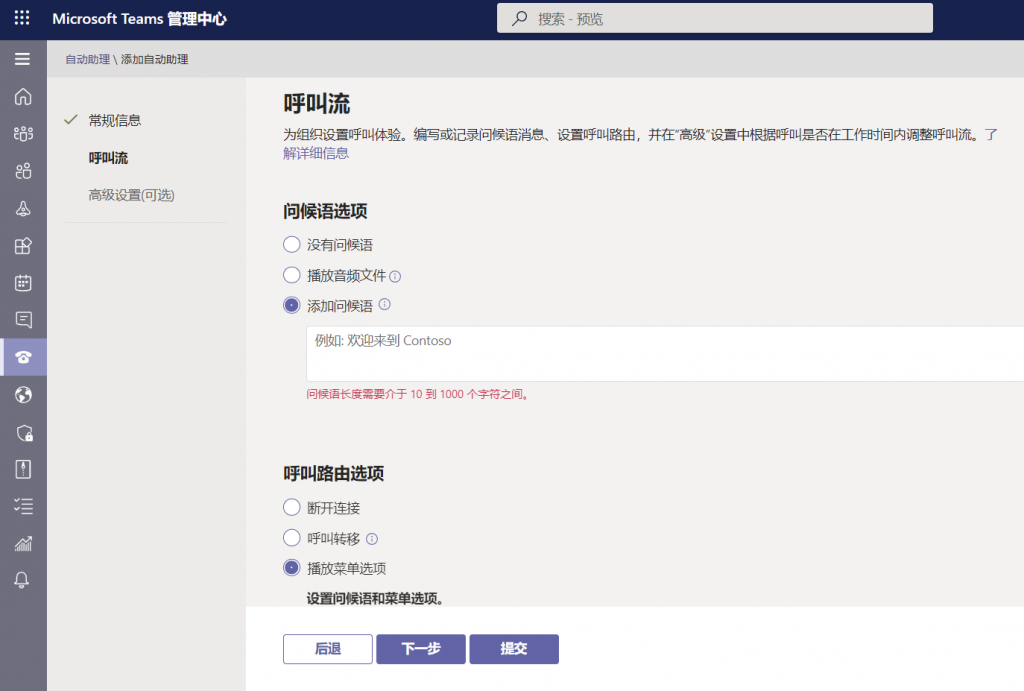Open the Analytics and reports chart icon

23,543
